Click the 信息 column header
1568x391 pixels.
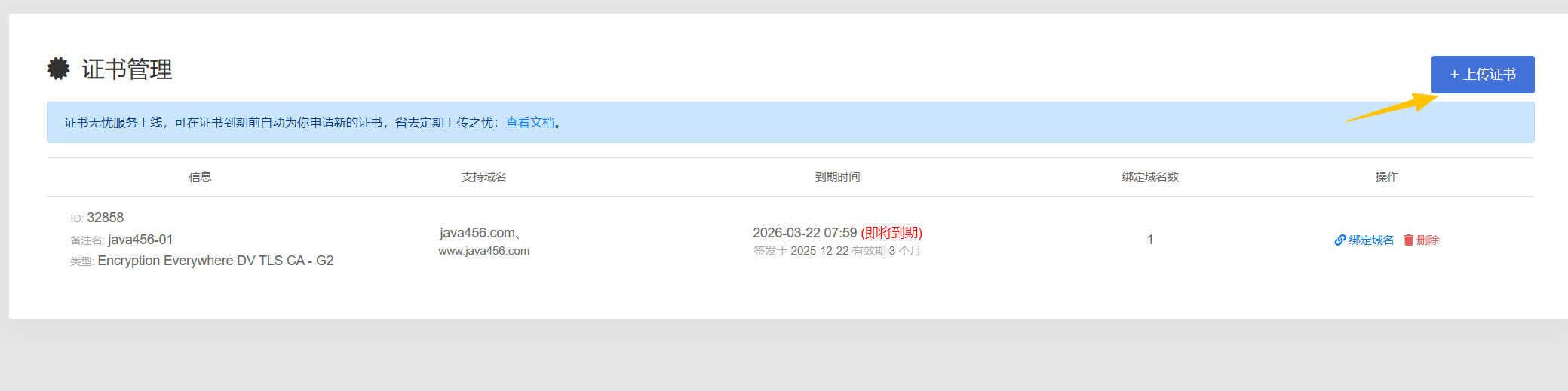click(200, 177)
